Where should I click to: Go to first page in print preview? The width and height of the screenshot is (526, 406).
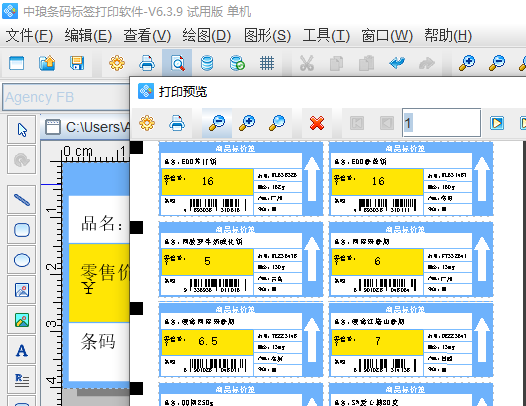pos(357,123)
